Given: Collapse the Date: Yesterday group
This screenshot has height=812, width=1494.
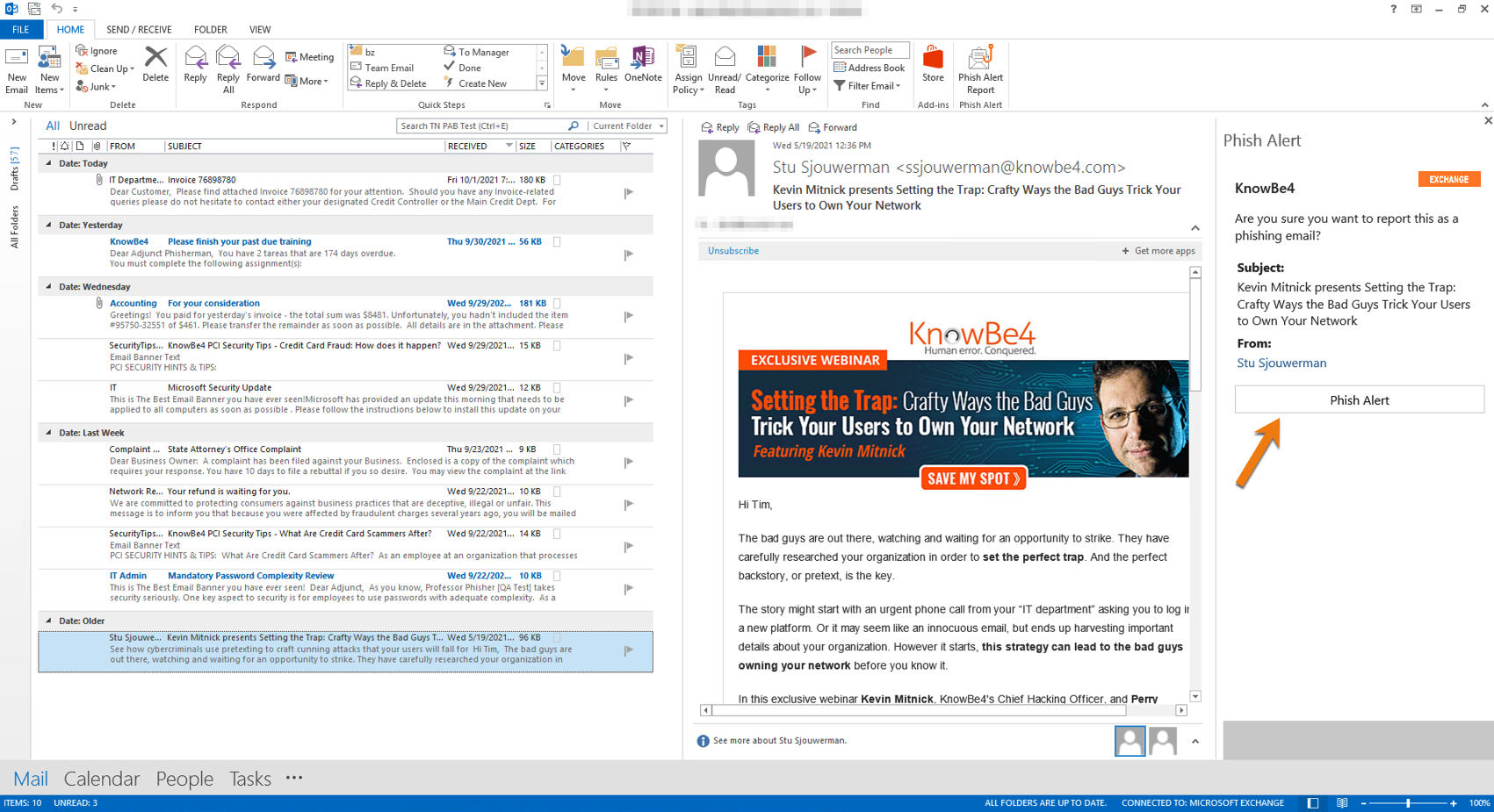Looking at the screenshot, I should (48, 225).
